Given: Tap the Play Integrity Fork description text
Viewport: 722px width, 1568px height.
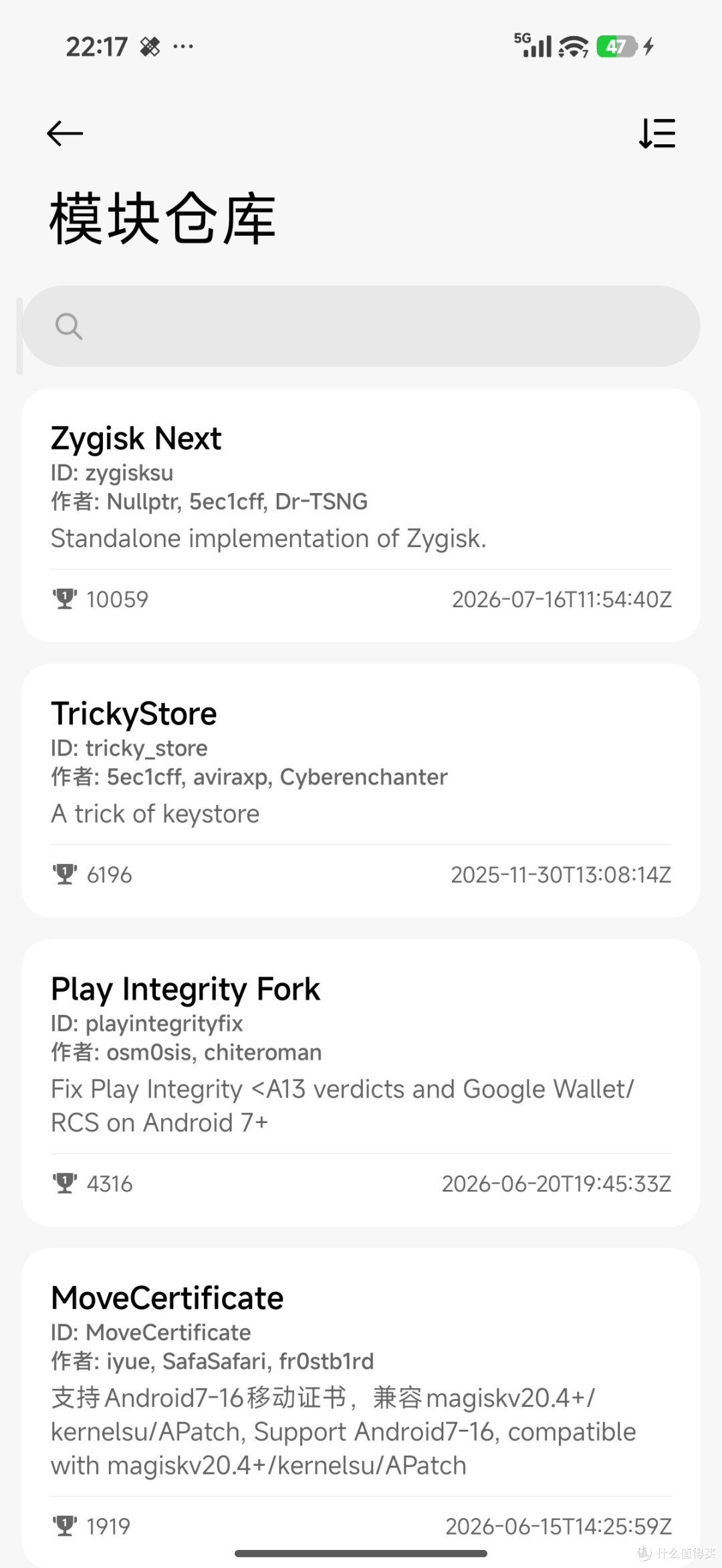Looking at the screenshot, I should pos(342,1106).
